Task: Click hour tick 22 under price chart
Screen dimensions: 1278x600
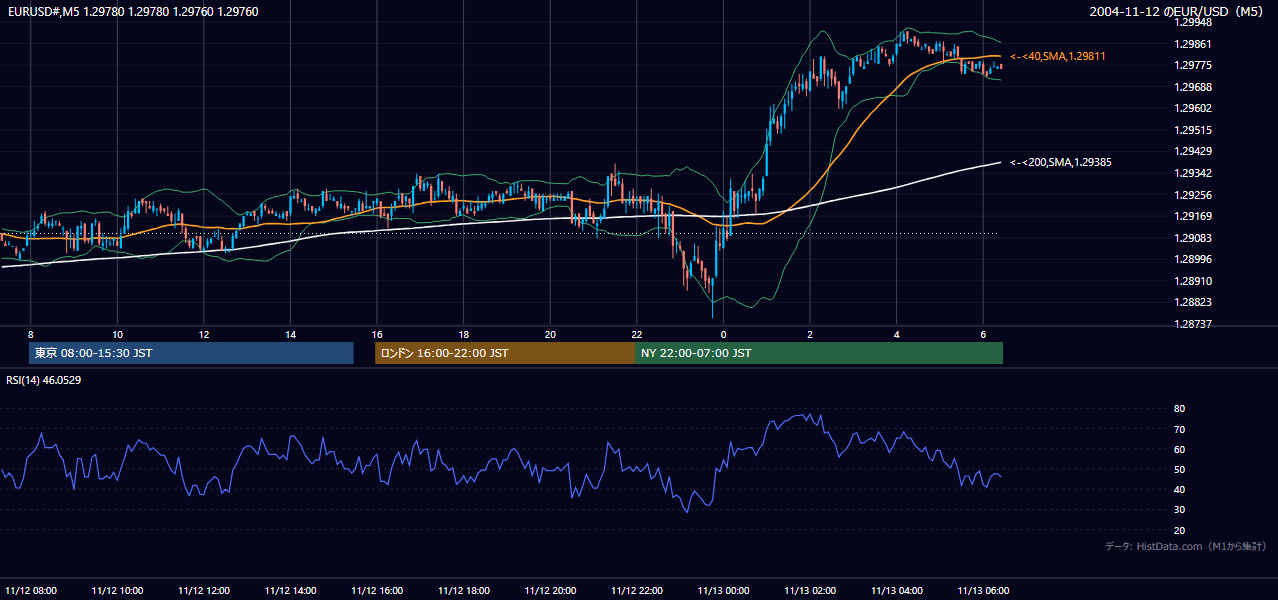Action: [x=637, y=334]
